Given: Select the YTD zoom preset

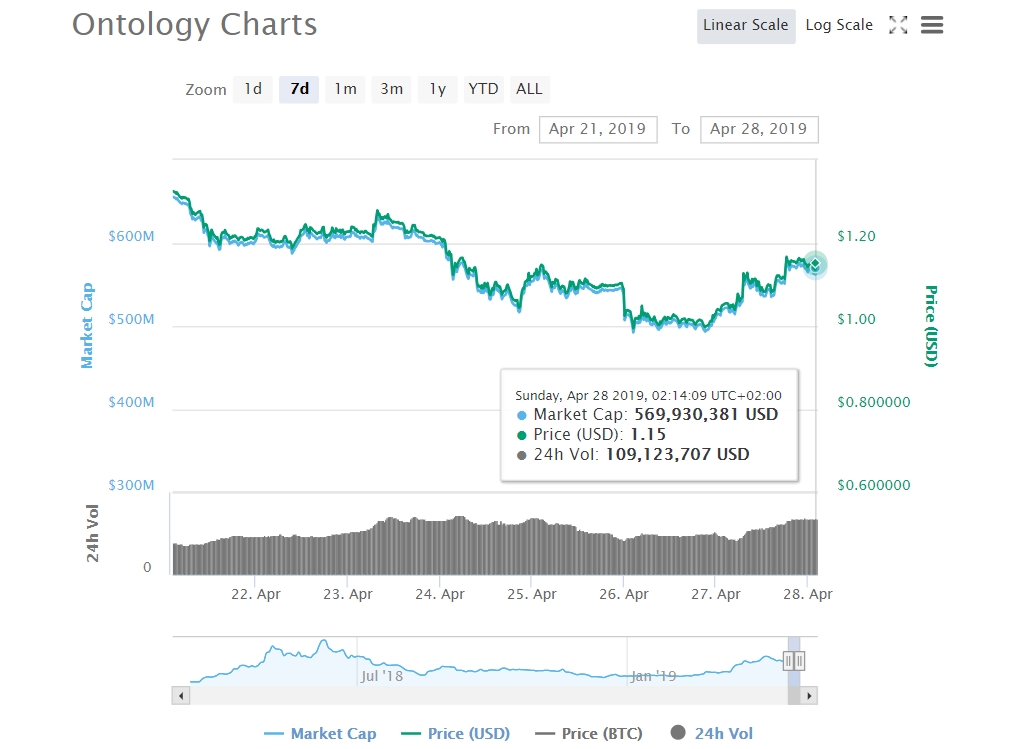Looking at the screenshot, I should 483,89.
